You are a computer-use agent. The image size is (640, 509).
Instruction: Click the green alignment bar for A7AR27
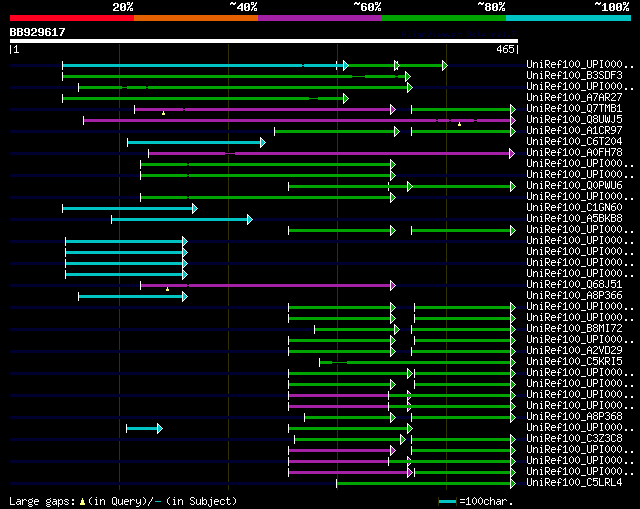tap(205, 98)
